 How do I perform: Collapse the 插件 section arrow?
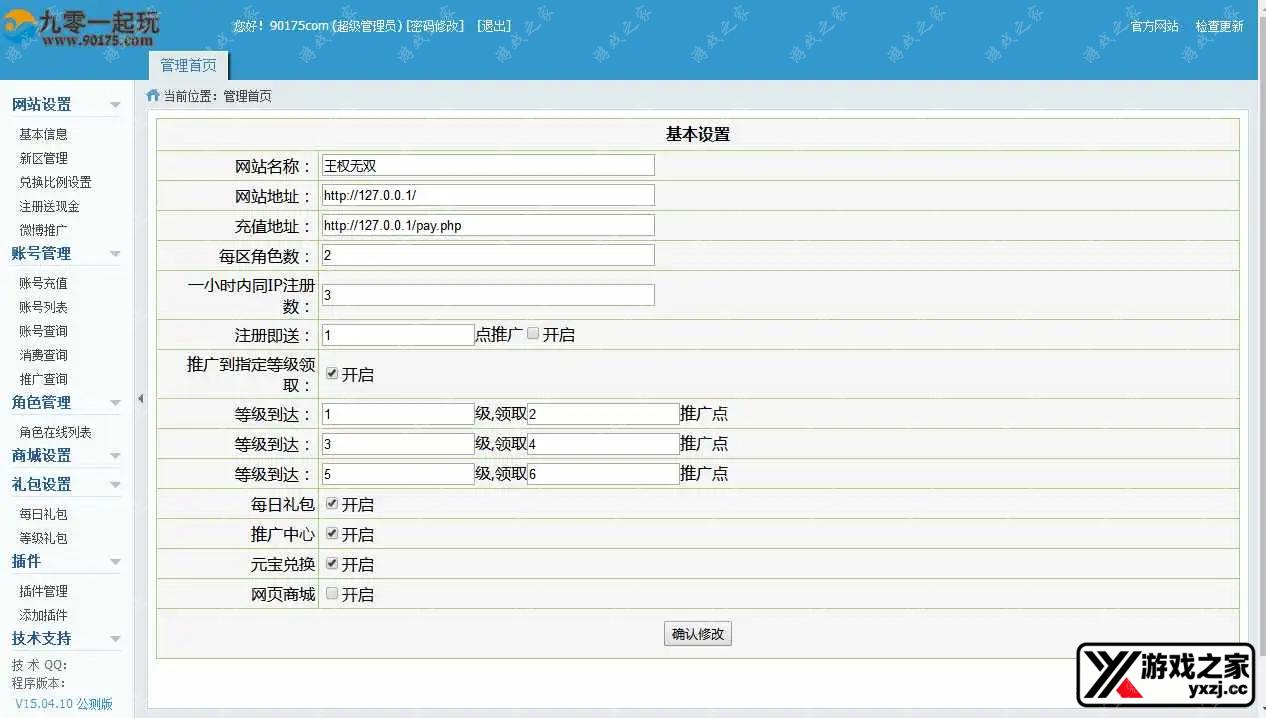(115, 562)
